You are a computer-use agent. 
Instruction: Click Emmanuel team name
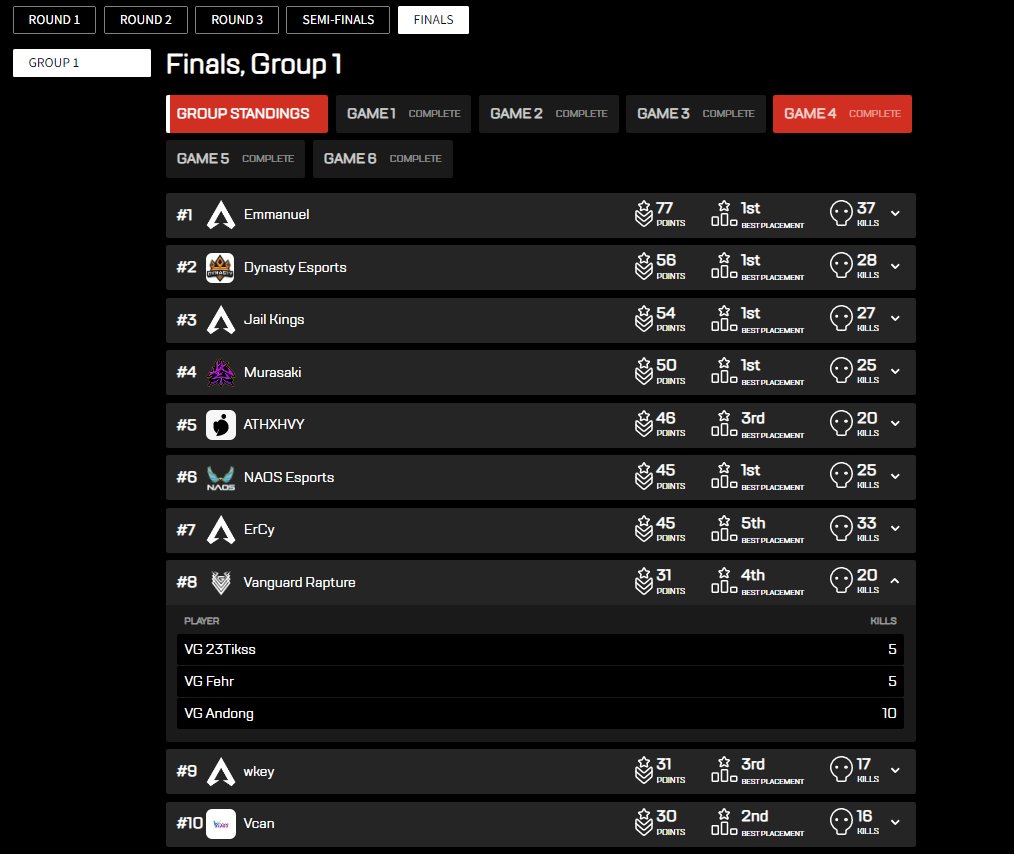tap(276, 215)
